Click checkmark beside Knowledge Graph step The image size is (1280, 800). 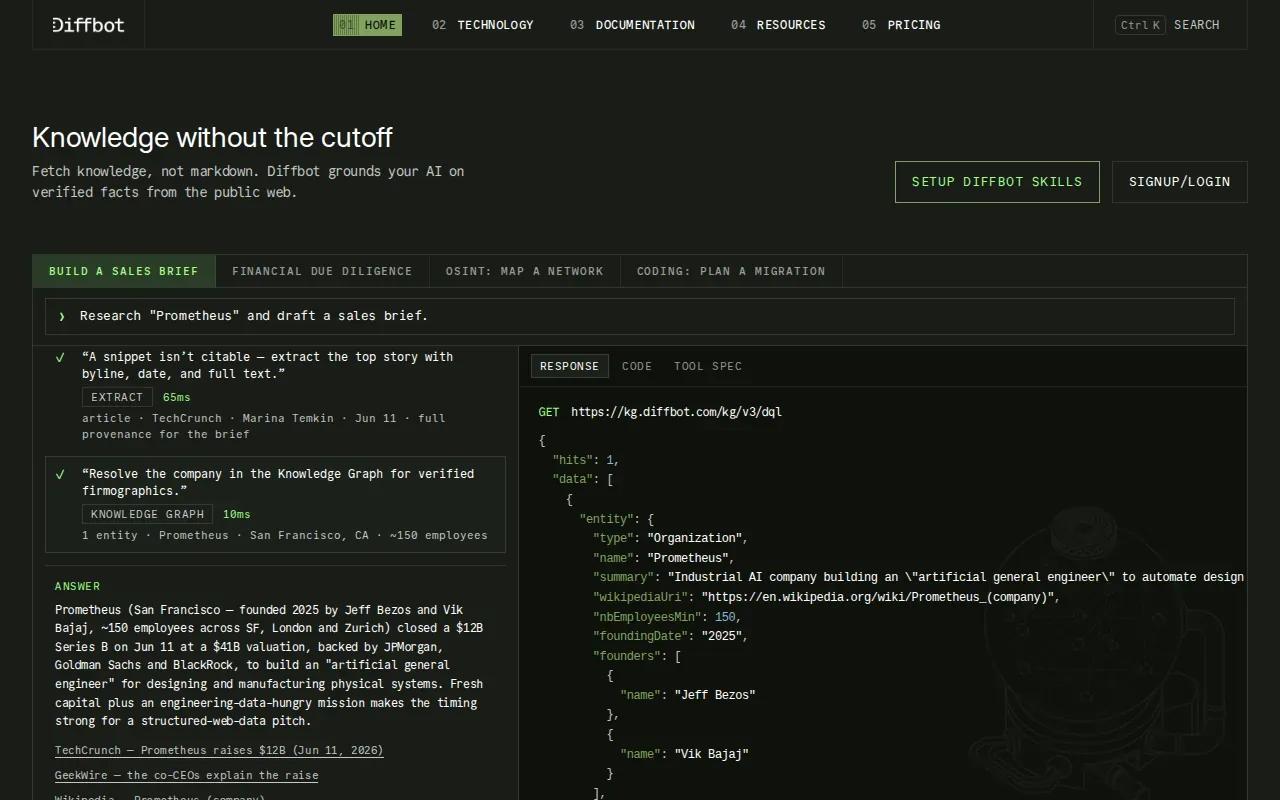click(60, 474)
